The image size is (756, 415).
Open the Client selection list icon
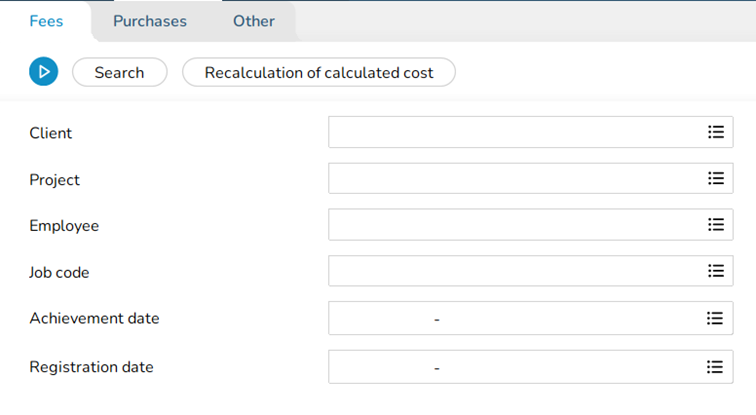(715, 132)
